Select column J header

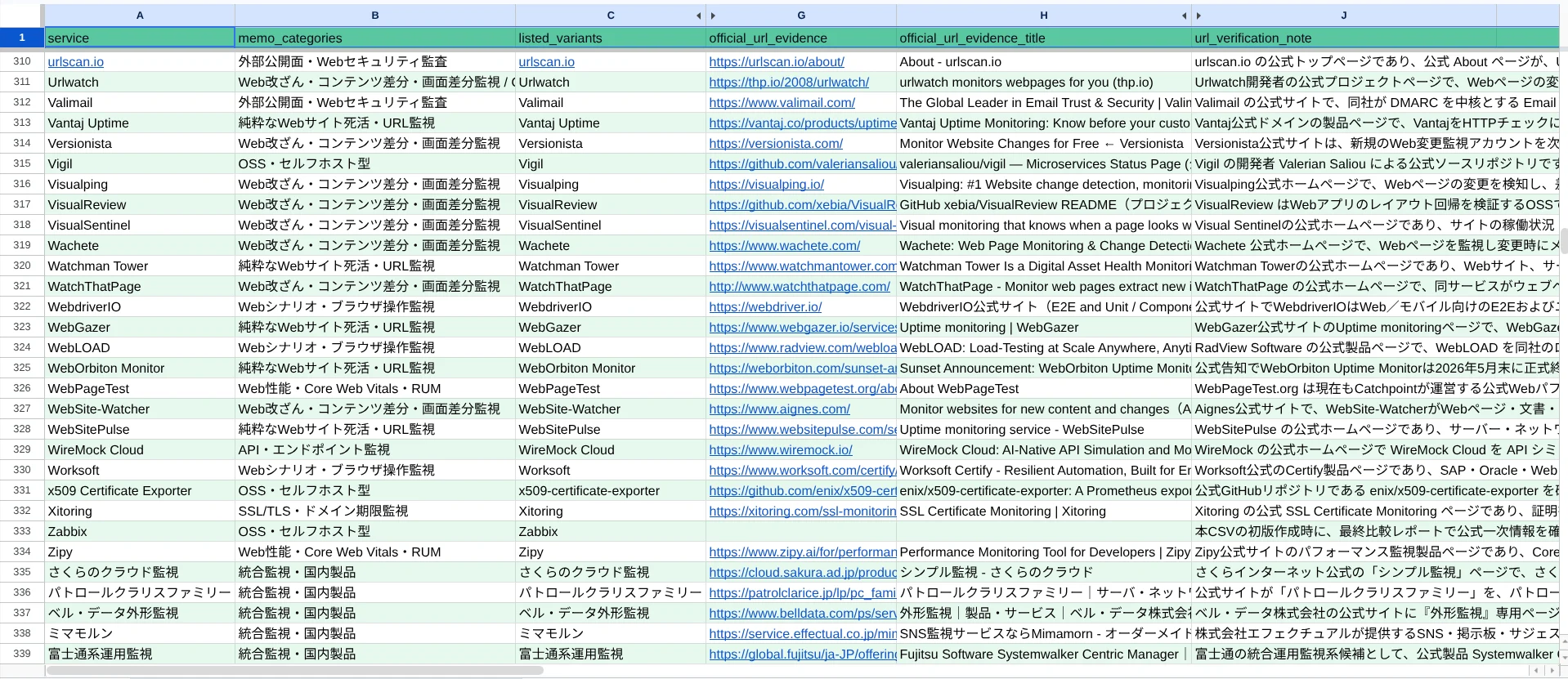point(1343,16)
